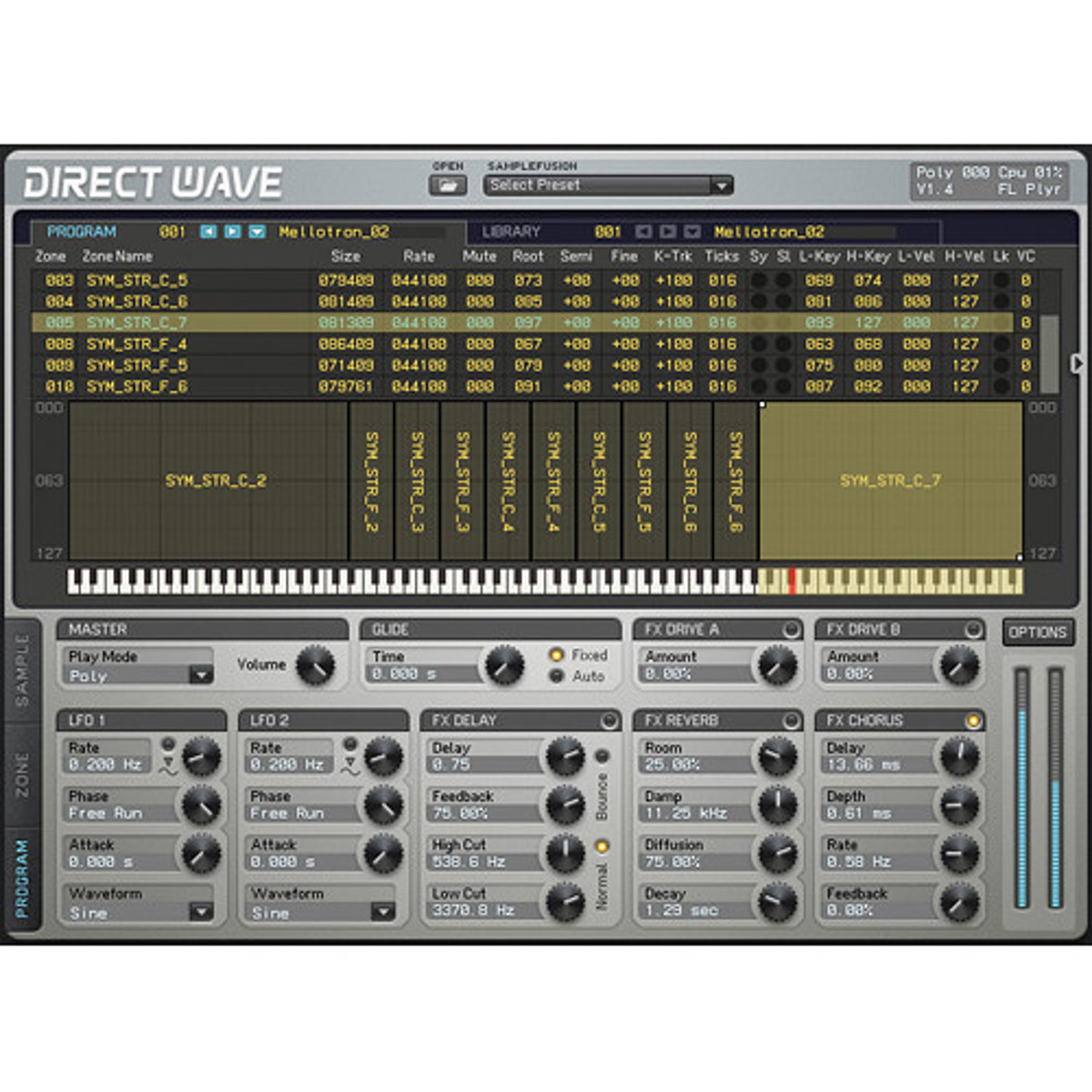The image size is (1092, 1092).
Task: Select the Auto glide option
Action: [556, 676]
